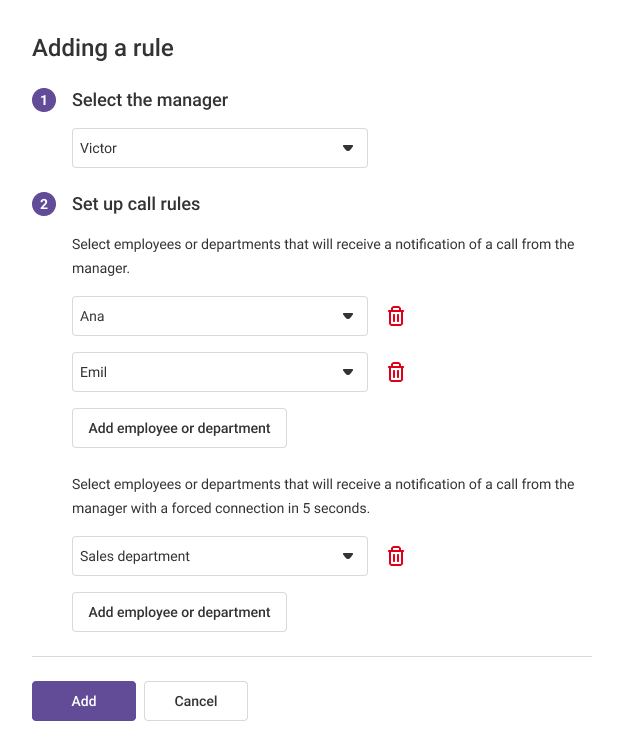
Task: Delete the Sales department entry
Action: pyautogui.click(x=396, y=556)
